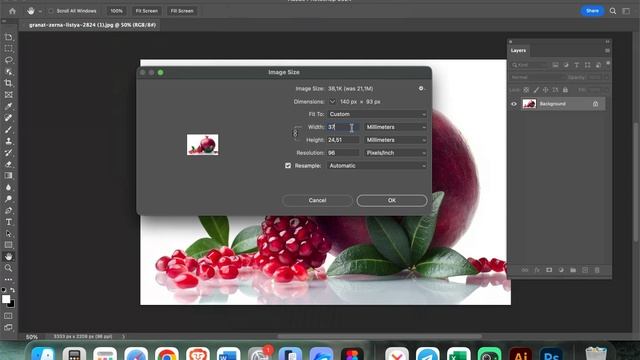Open Width units Millimeters dropdown
Viewport: 640px width, 360px height.
click(395, 127)
